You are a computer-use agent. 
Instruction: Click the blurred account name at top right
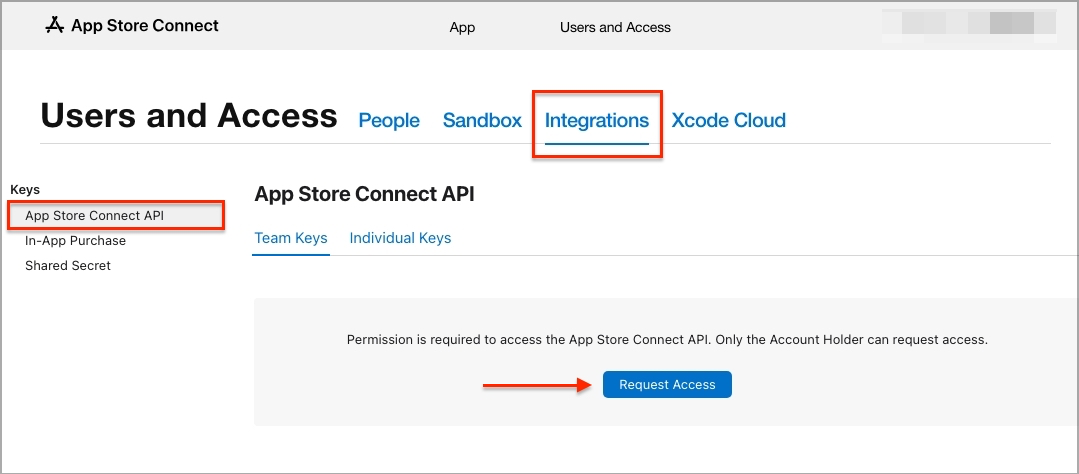click(969, 26)
